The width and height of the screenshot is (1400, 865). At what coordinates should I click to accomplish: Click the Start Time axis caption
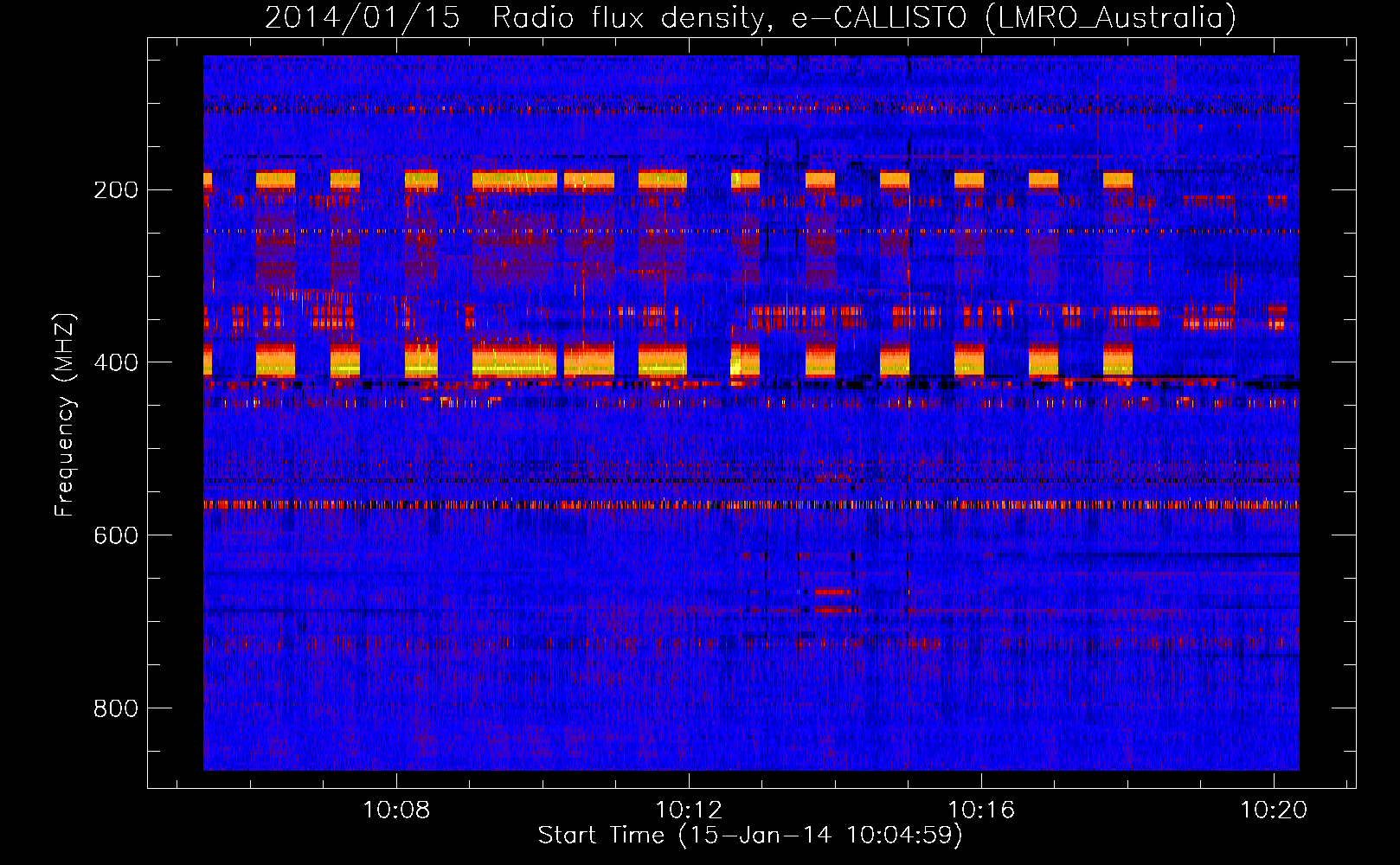click(750, 836)
